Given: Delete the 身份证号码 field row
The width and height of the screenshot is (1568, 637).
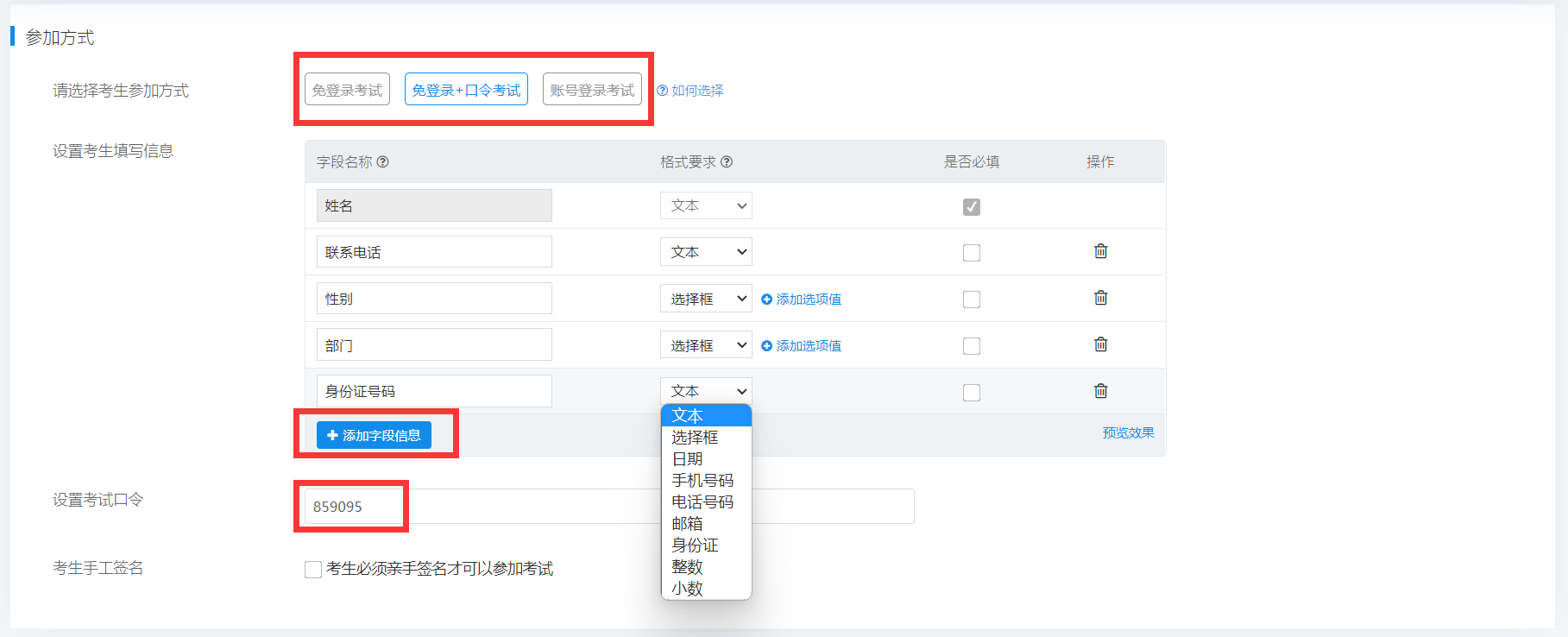Looking at the screenshot, I should click(1100, 391).
